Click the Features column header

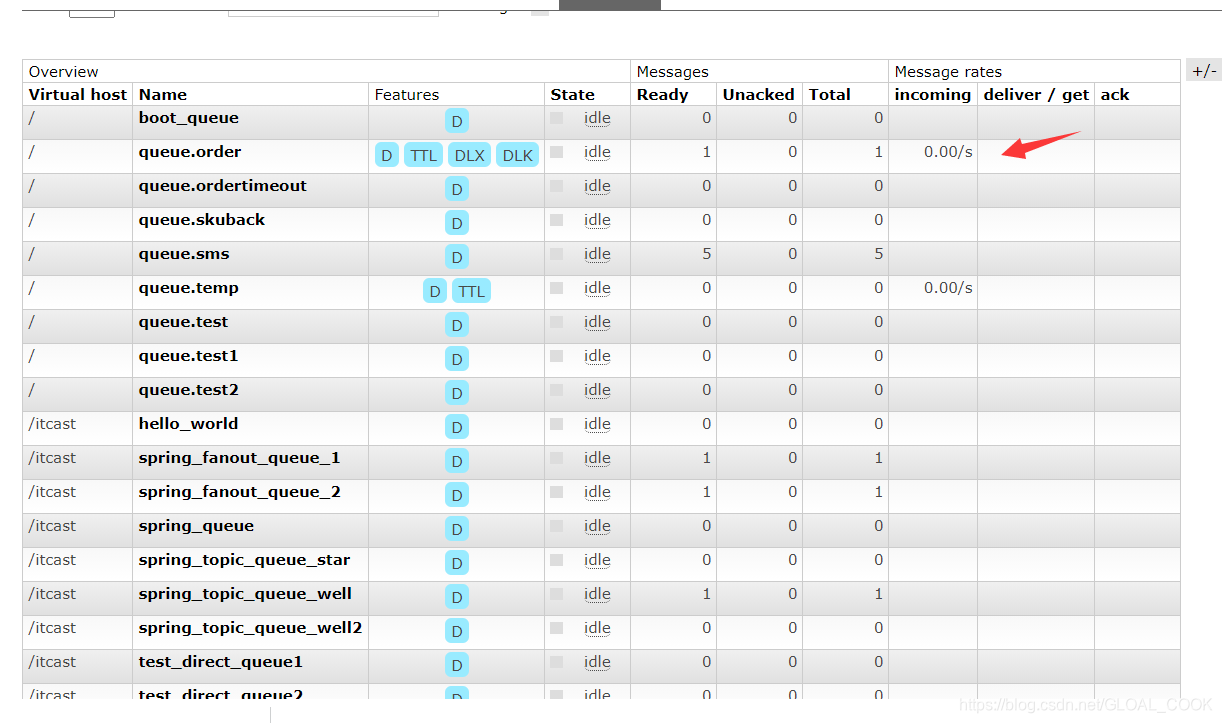[407, 94]
